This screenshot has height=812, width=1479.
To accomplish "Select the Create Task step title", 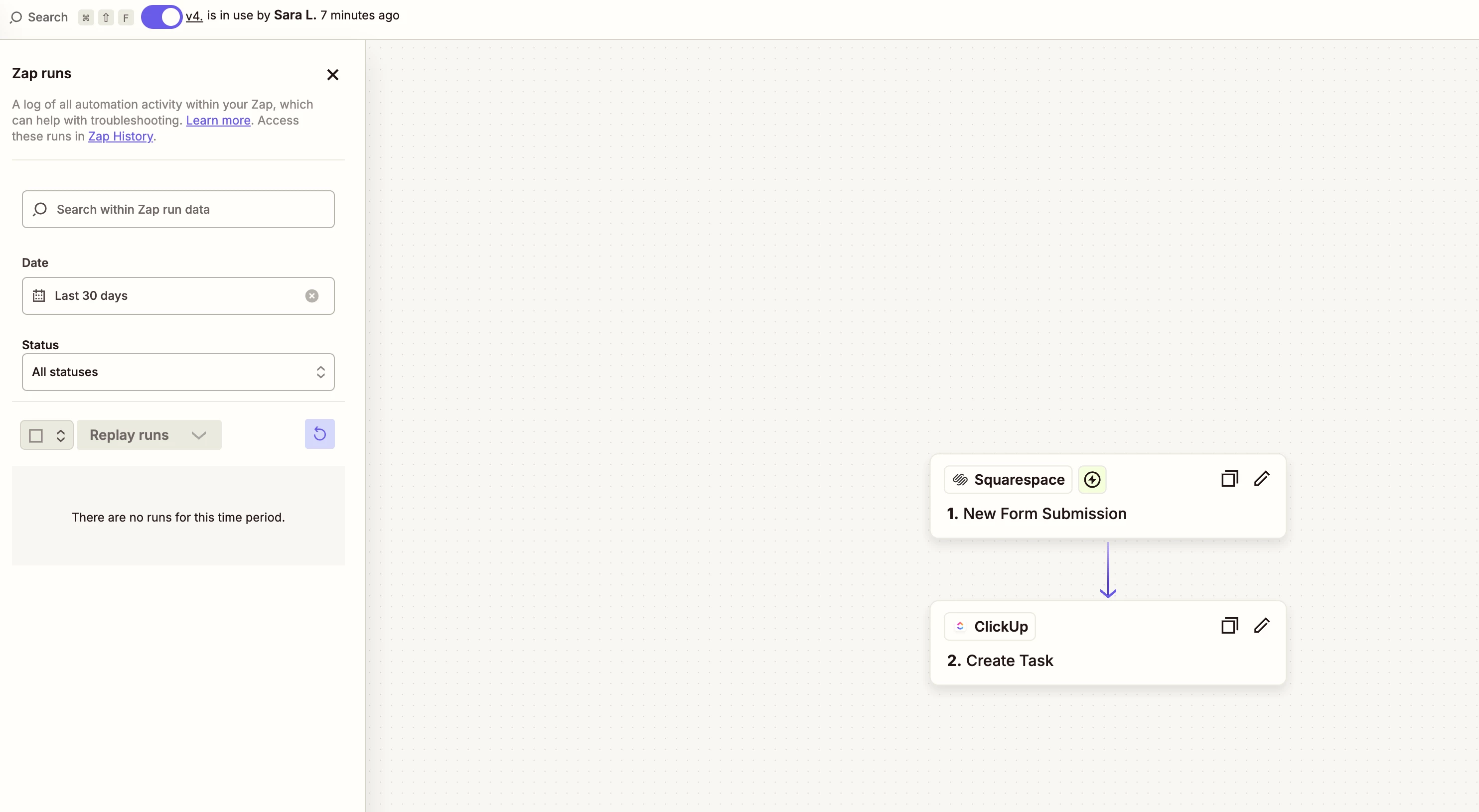I will coord(1000,661).
